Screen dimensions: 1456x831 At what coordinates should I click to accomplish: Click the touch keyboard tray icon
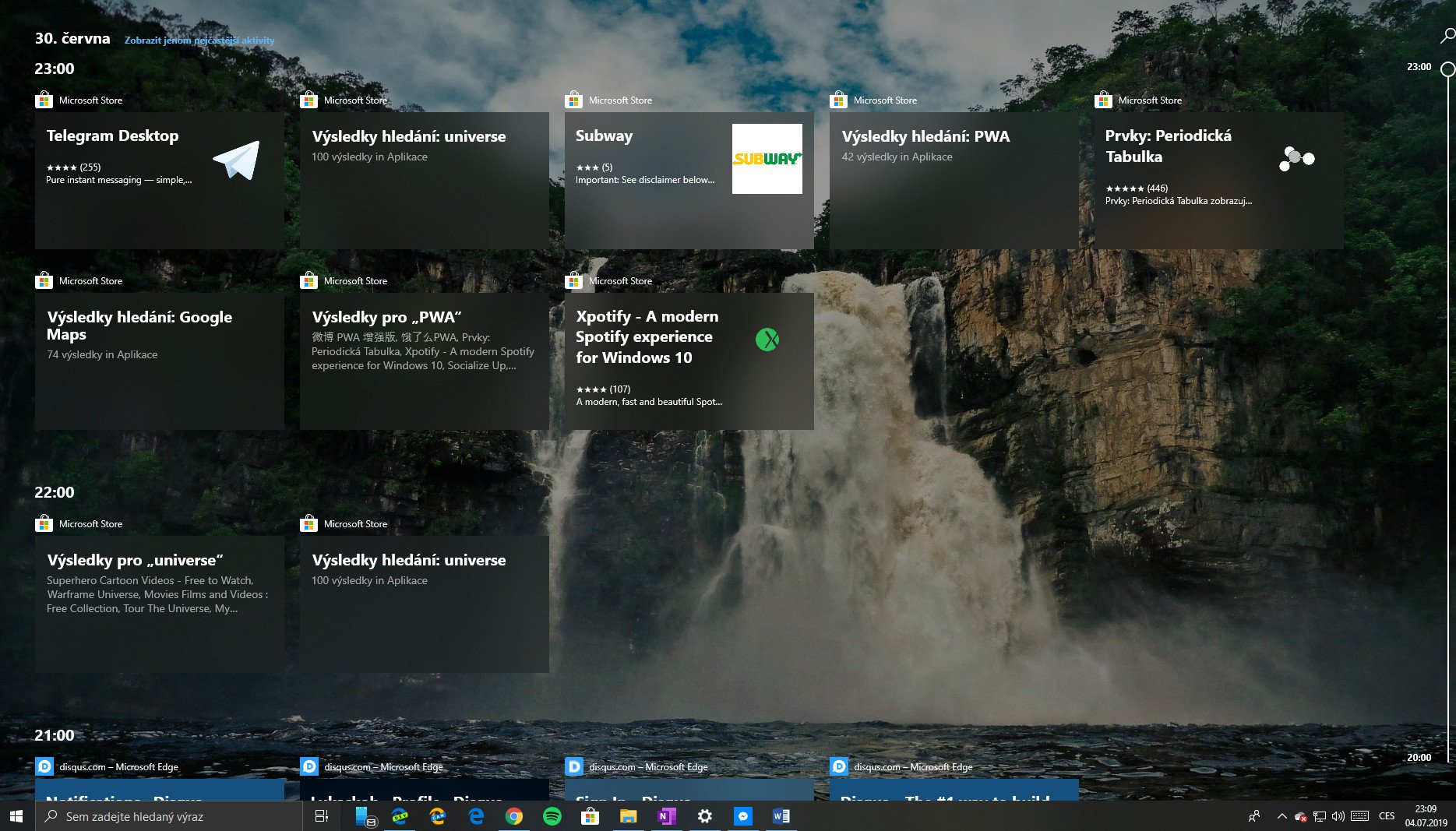tap(1360, 816)
